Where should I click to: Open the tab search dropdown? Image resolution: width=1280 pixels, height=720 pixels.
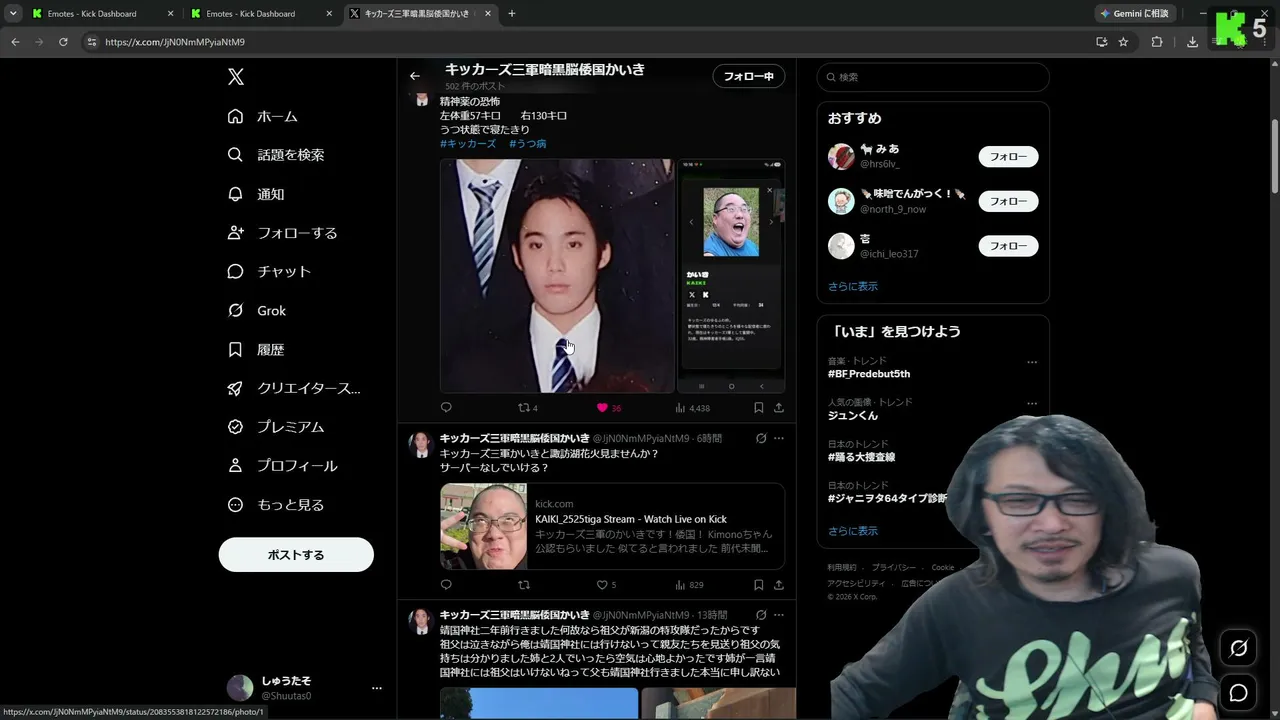13,14
